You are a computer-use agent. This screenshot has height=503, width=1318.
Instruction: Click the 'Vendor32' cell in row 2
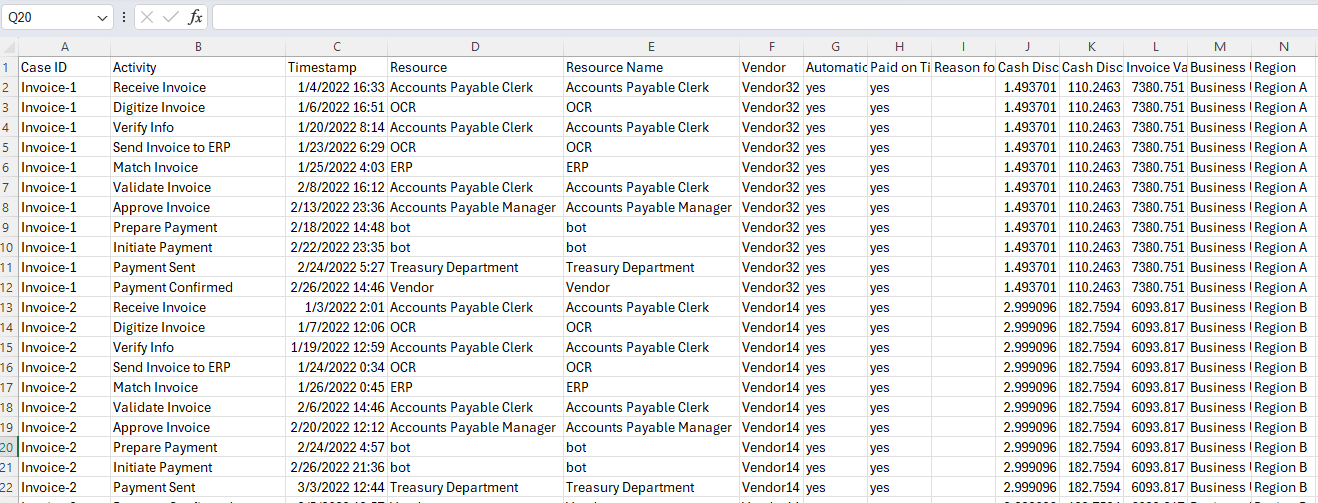771,87
